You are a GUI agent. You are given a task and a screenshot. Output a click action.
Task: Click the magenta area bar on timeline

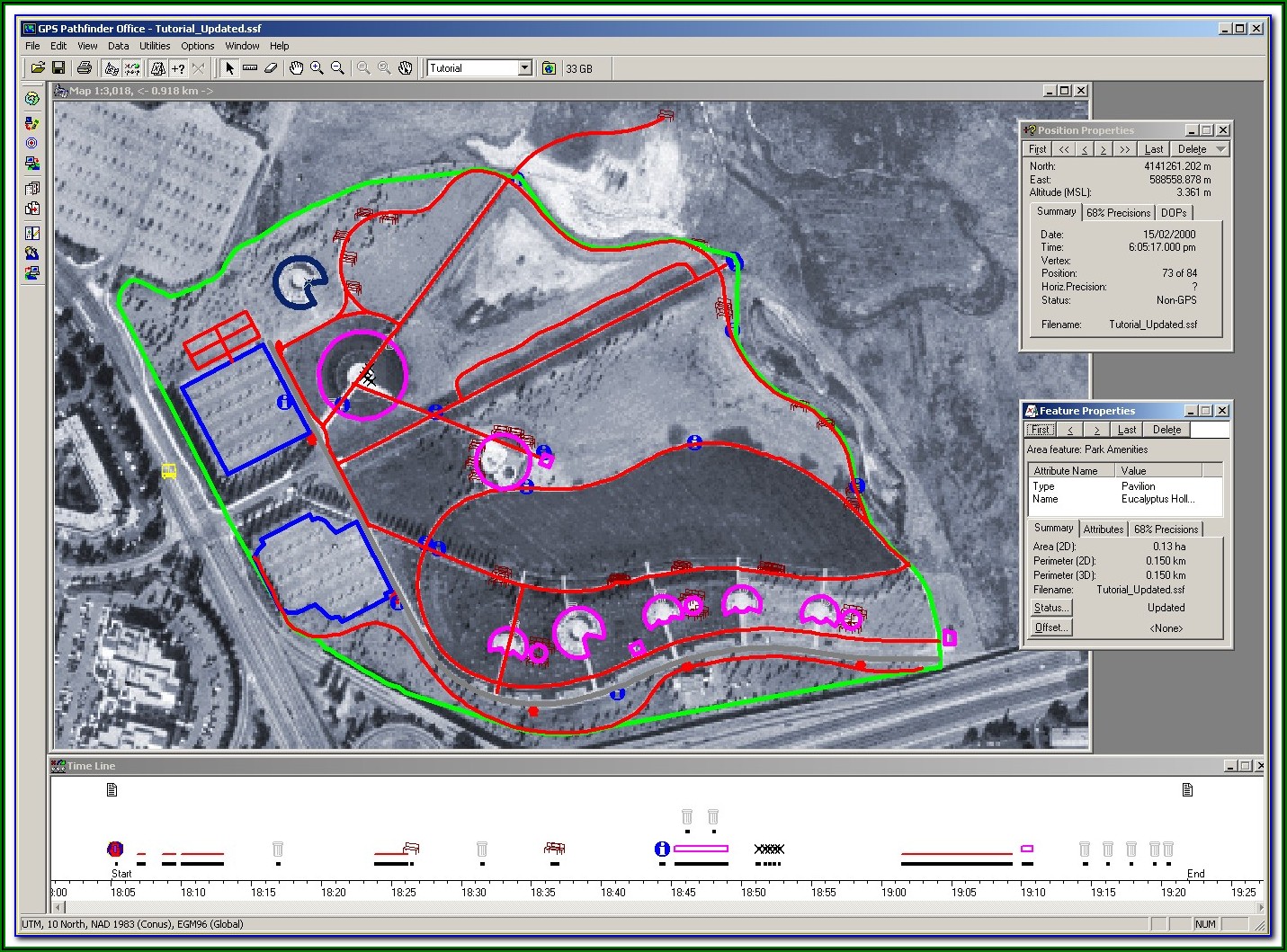tap(701, 849)
